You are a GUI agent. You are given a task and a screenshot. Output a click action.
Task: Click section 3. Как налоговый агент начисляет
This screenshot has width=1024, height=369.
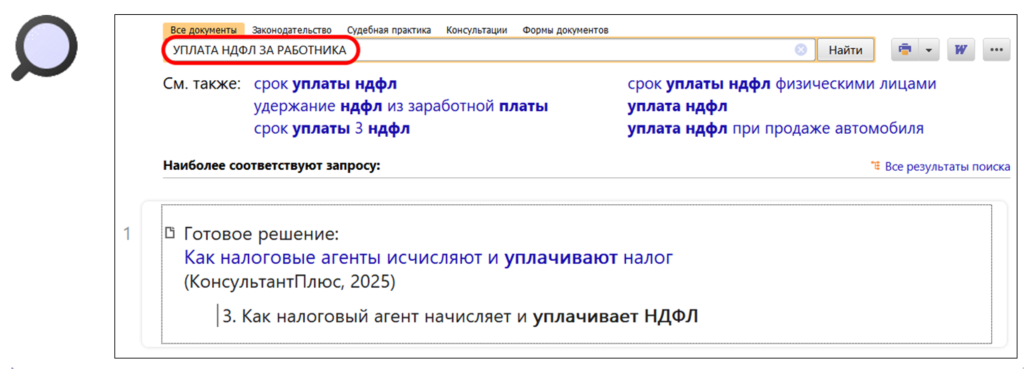(x=461, y=317)
